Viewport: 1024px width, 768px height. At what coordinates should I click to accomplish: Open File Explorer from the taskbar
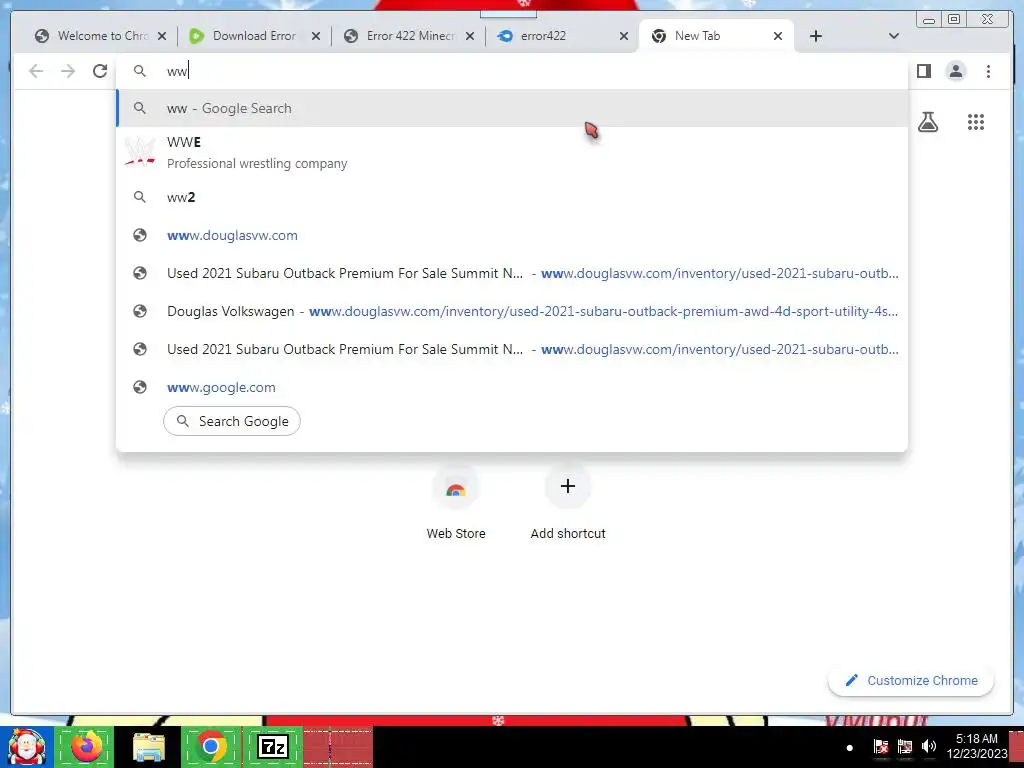(149, 746)
